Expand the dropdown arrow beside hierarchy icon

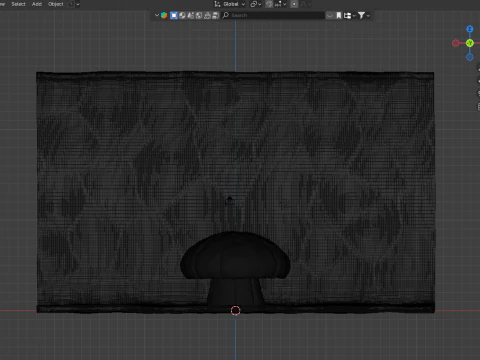(354, 16)
